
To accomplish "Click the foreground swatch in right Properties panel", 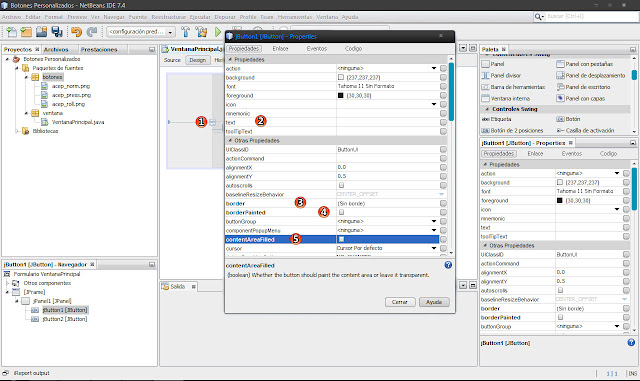I will click(x=560, y=200).
